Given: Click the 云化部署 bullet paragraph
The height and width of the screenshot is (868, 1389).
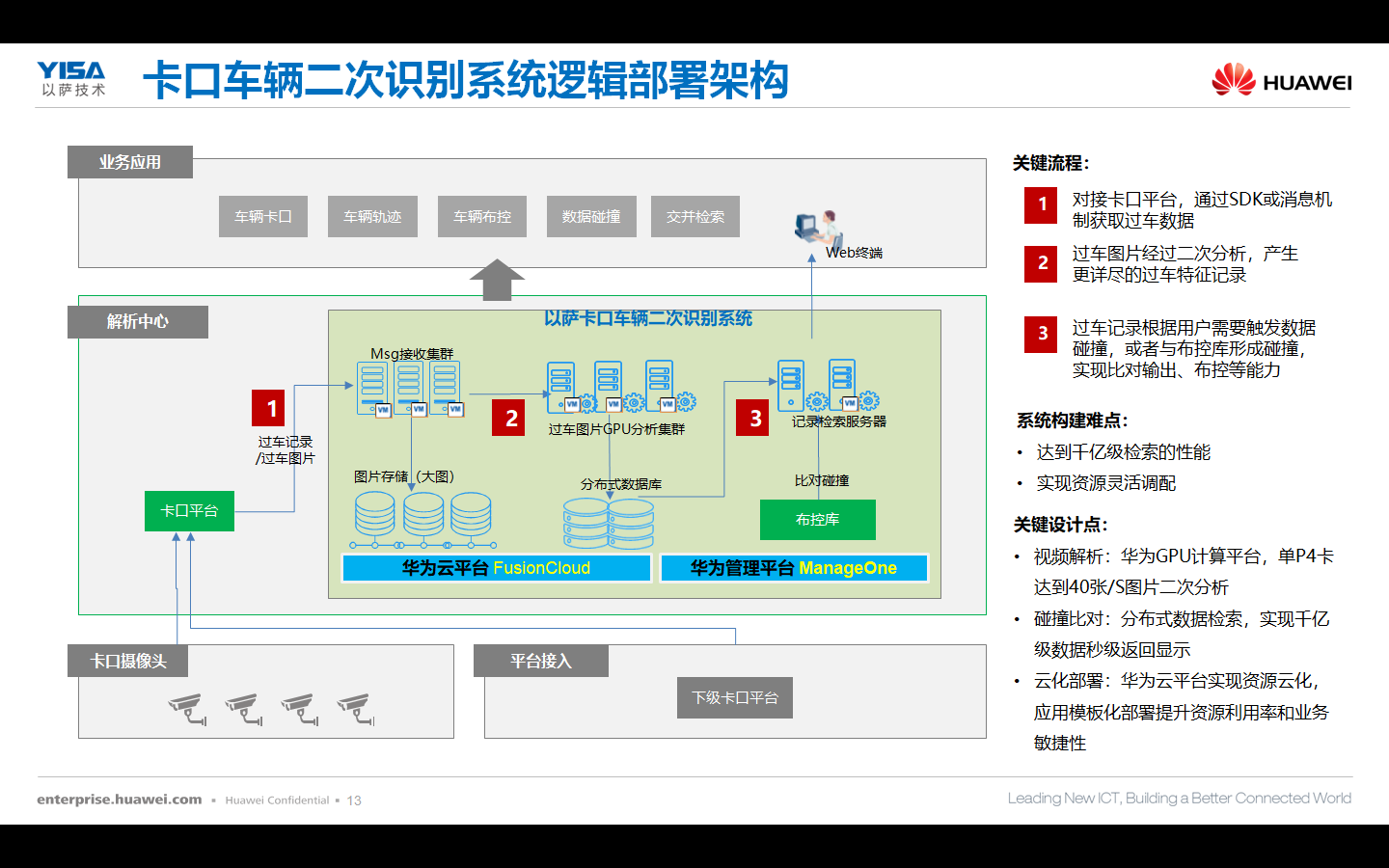Looking at the screenshot, I should coord(1182,712).
